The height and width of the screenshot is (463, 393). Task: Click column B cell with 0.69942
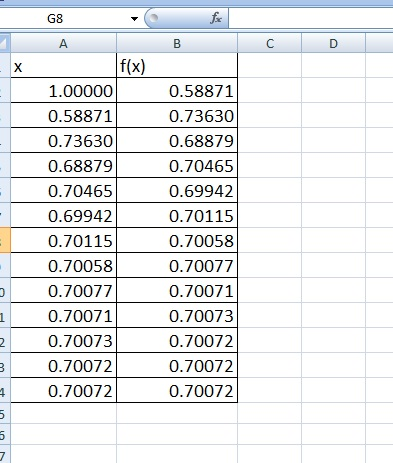(177, 190)
